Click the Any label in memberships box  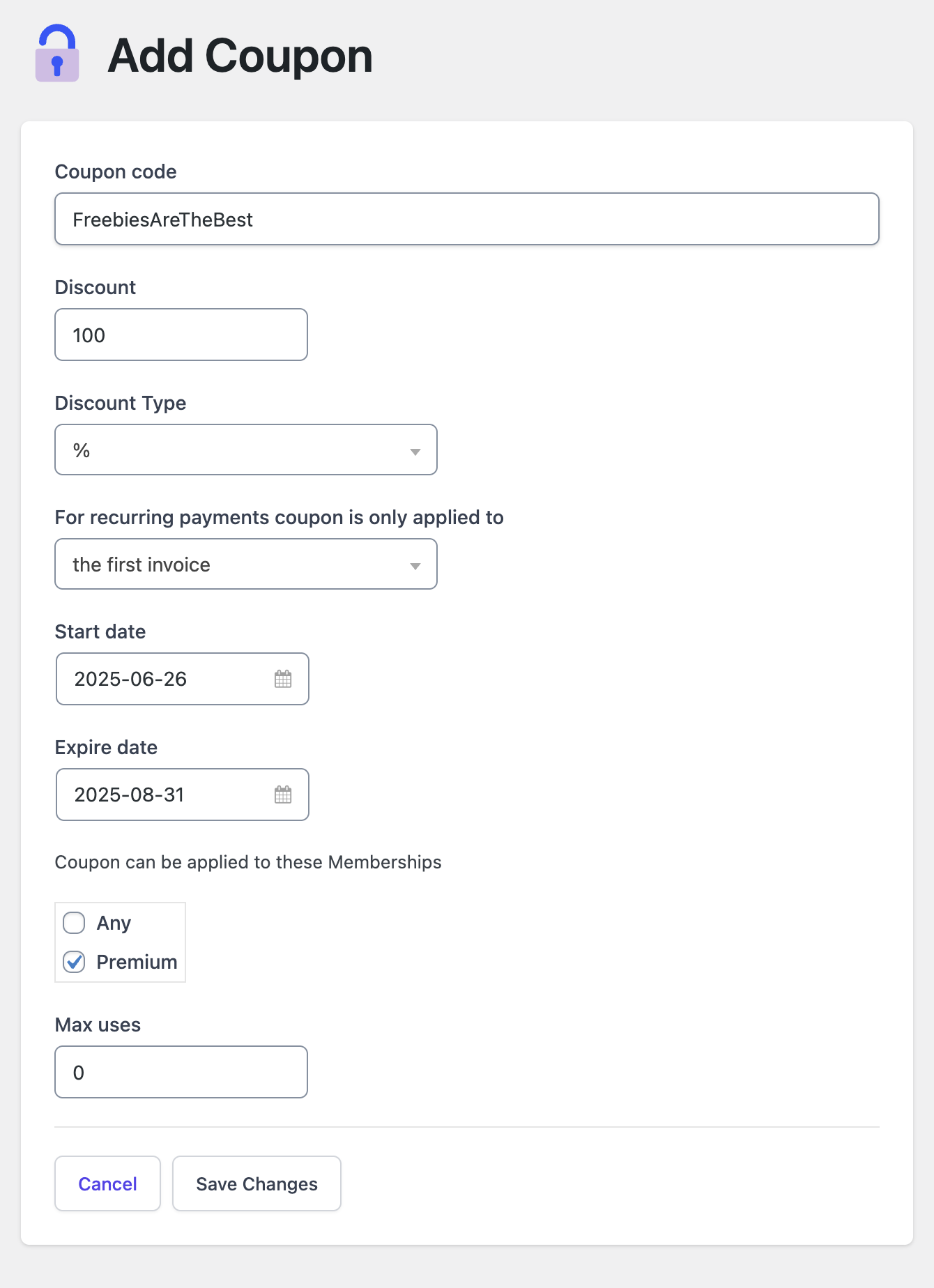(114, 923)
